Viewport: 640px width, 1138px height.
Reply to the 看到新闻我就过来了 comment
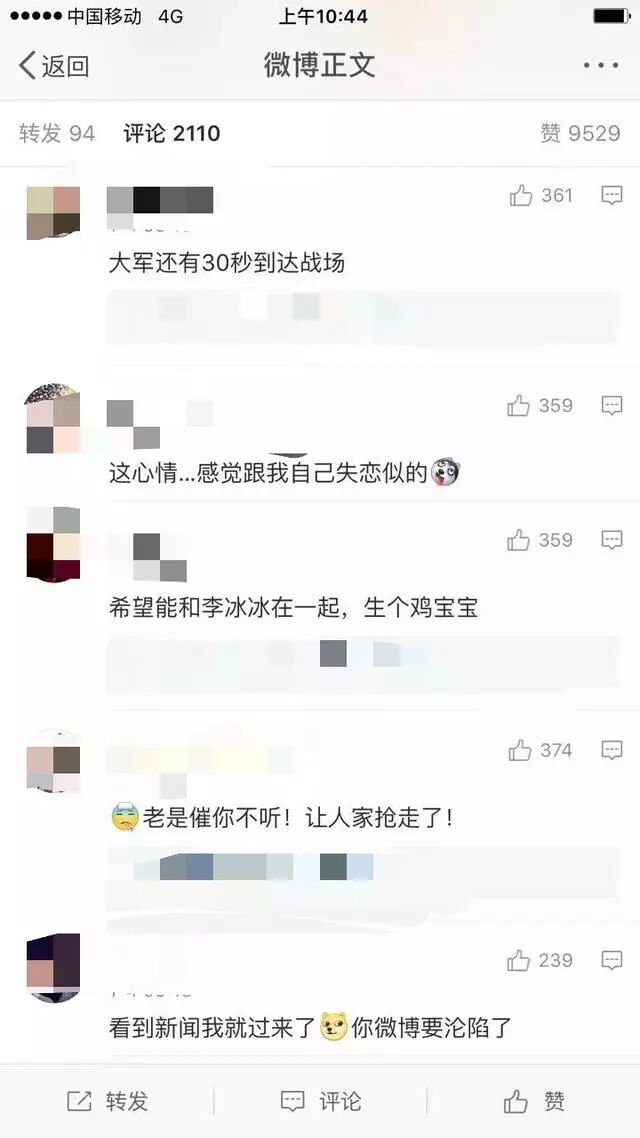[612, 961]
